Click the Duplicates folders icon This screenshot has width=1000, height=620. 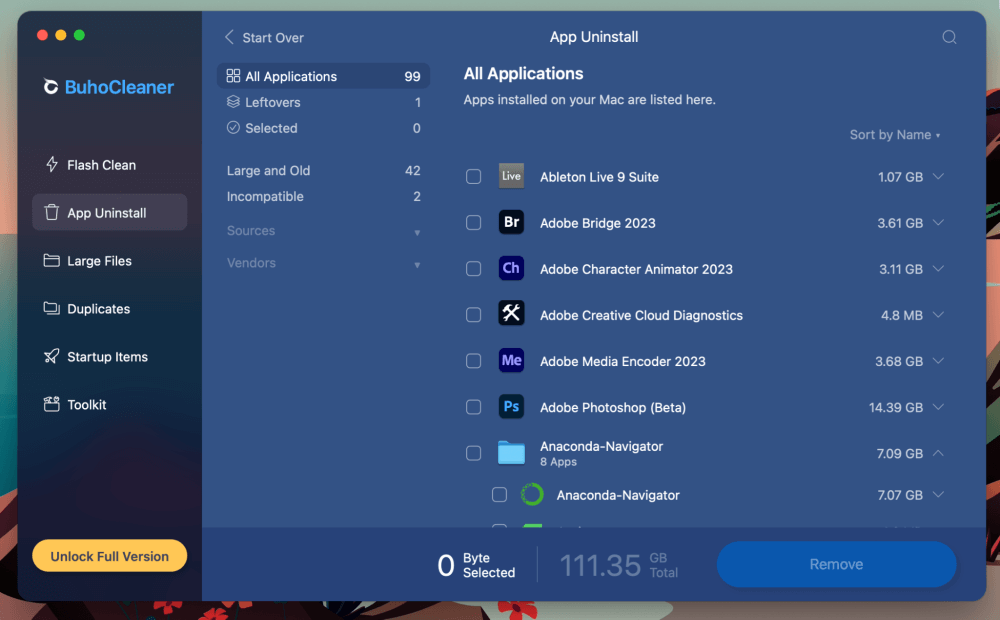coord(51,308)
